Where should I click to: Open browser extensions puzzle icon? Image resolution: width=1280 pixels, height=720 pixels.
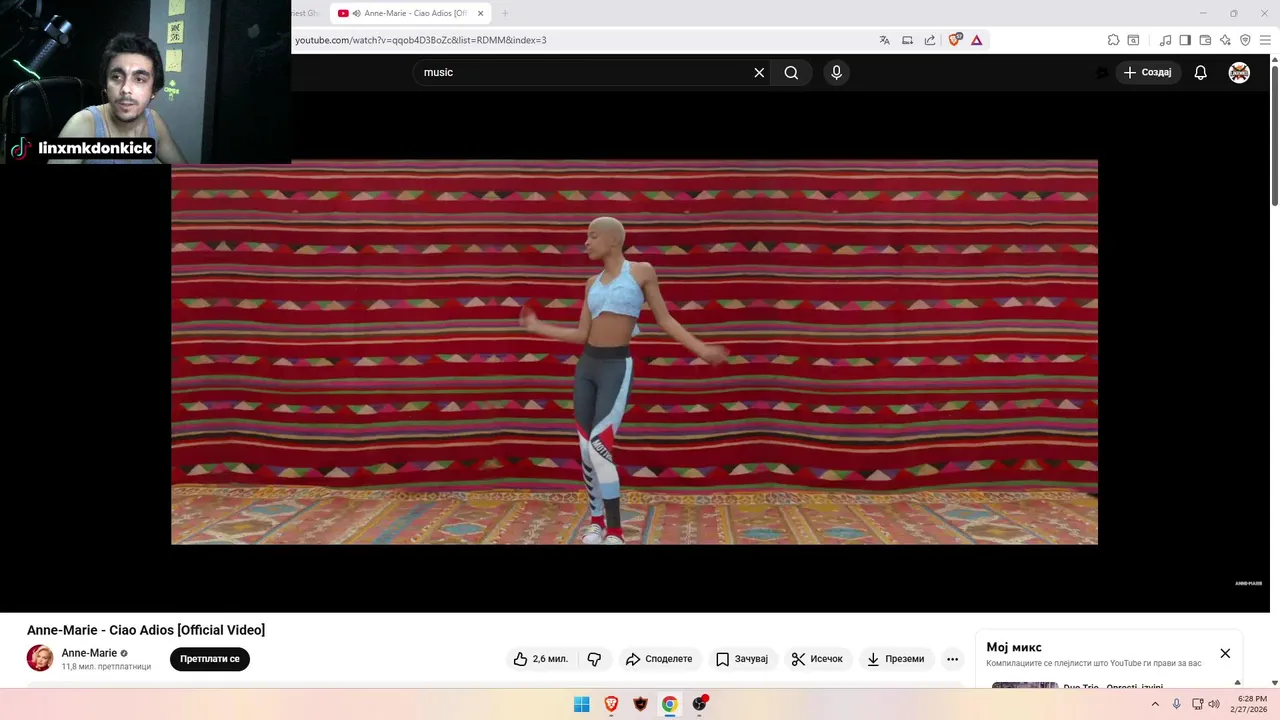(x=1113, y=40)
